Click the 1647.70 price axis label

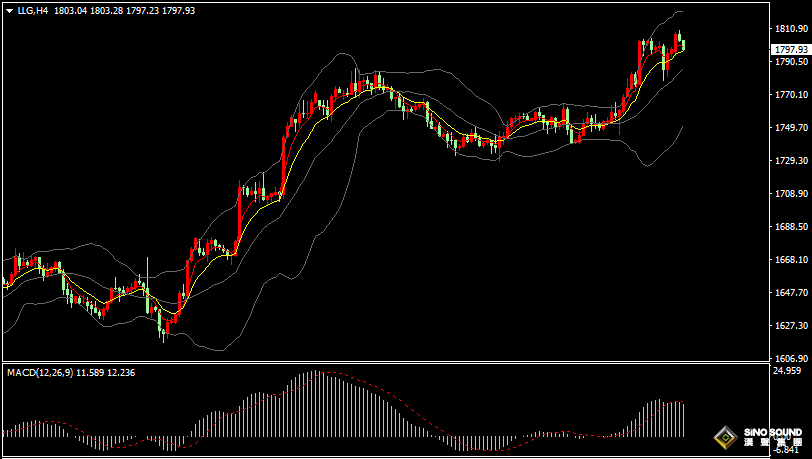tap(789, 293)
